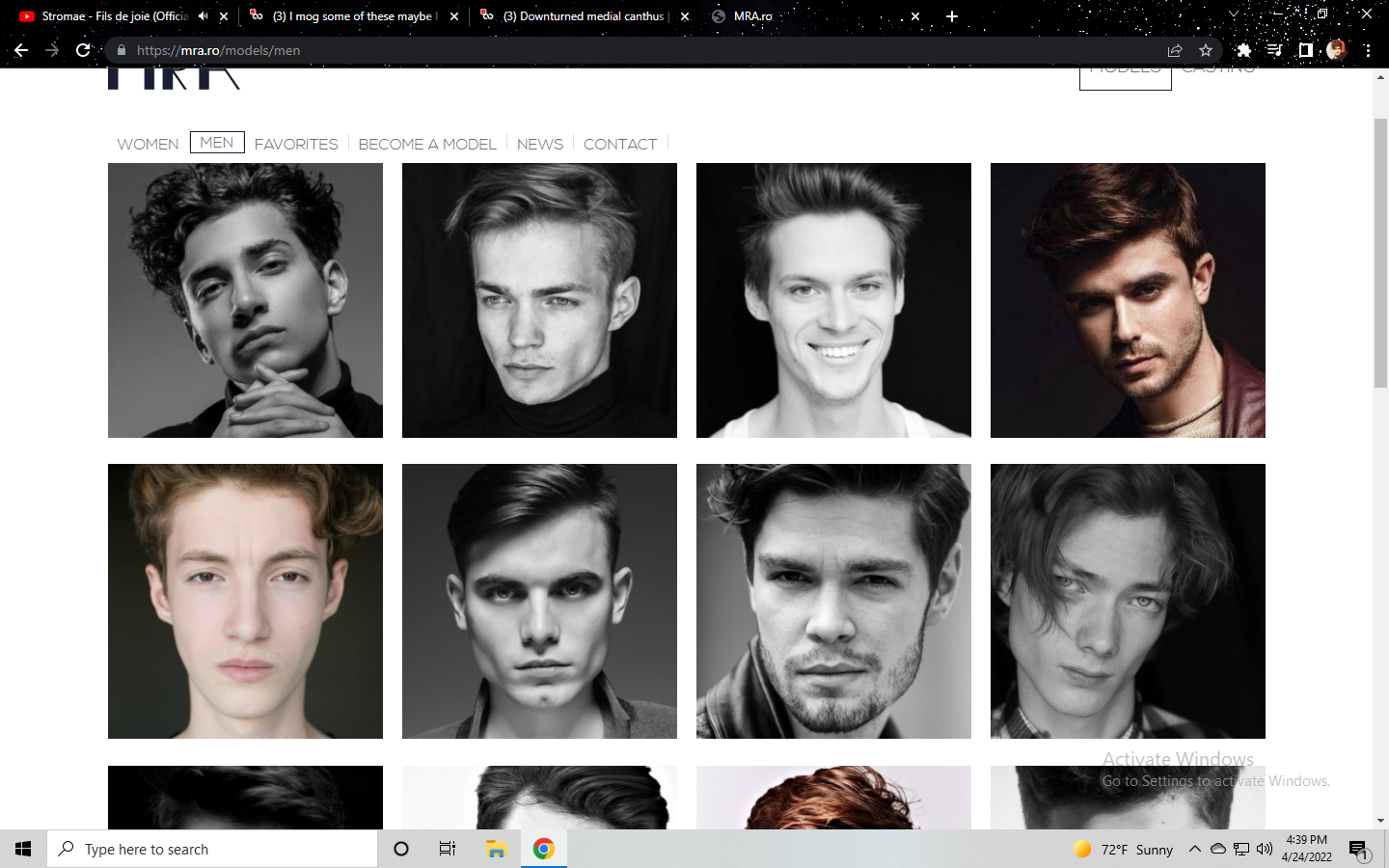Toggle the Chrome side panel
Image resolution: width=1389 pixels, height=868 pixels.
click(1305, 50)
